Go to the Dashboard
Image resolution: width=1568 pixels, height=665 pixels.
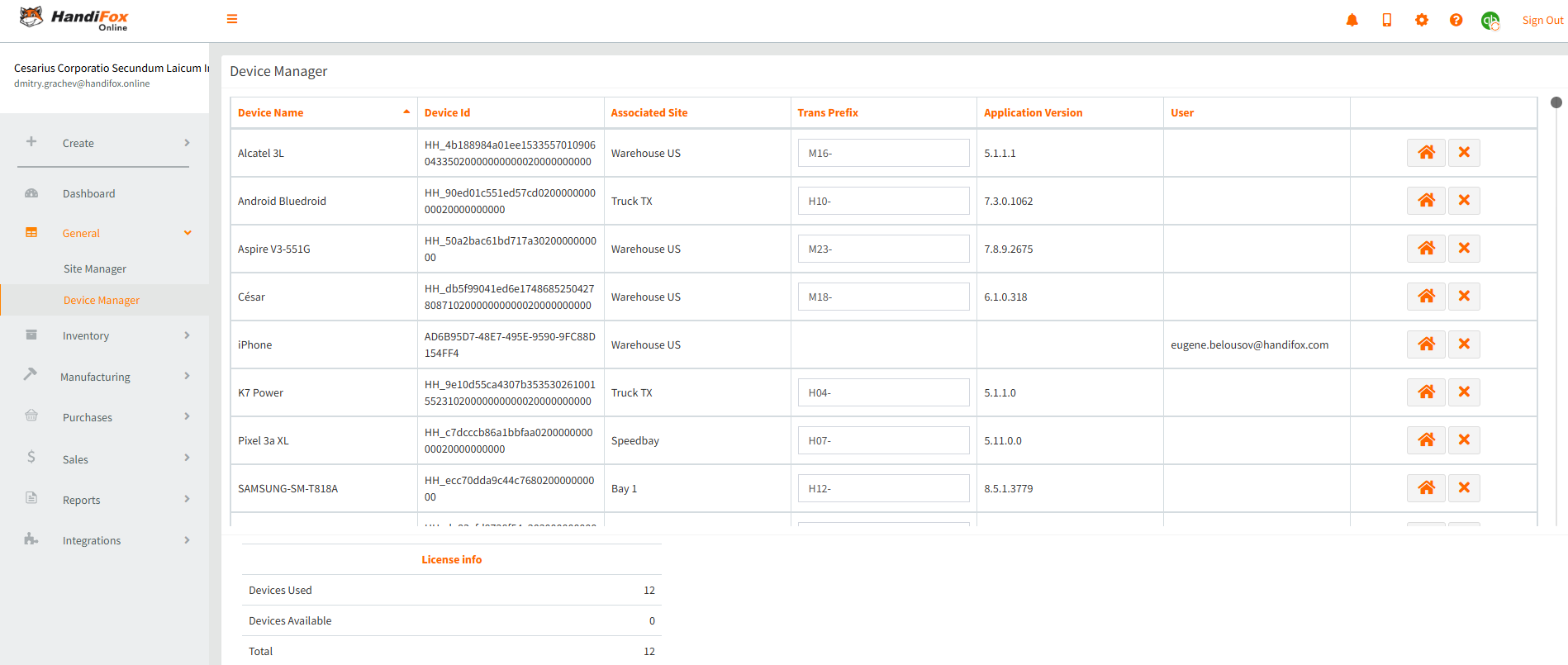tap(89, 193)
